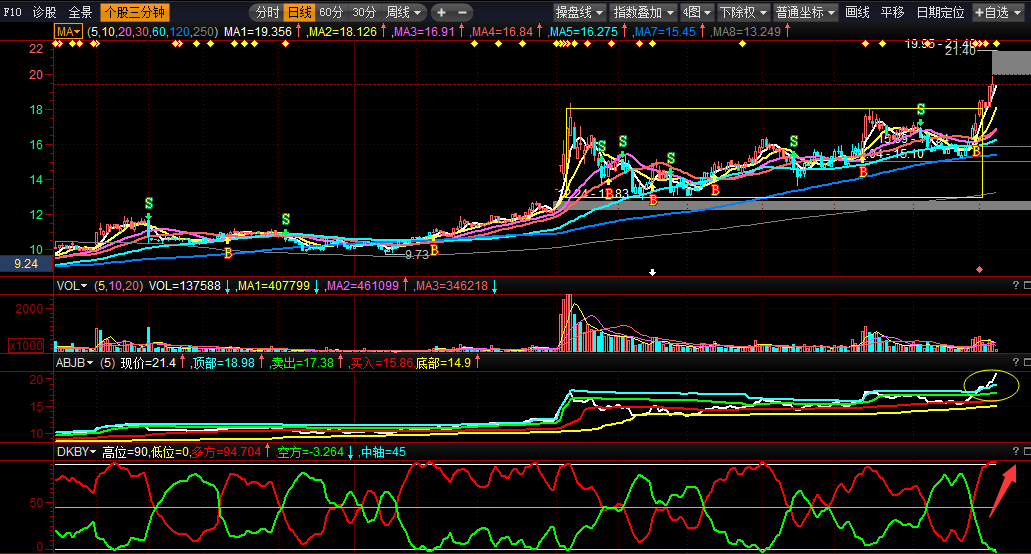Click the help icon in ABJB panel

tap(1014, 362)
